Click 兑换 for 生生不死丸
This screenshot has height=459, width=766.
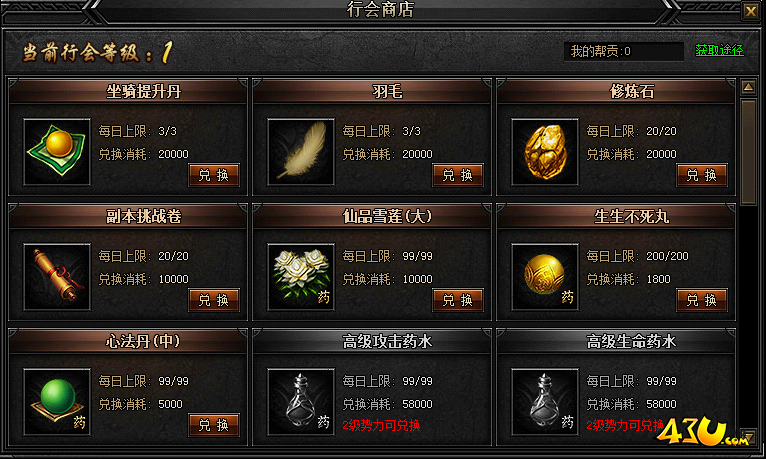click(x=702, y=300)
